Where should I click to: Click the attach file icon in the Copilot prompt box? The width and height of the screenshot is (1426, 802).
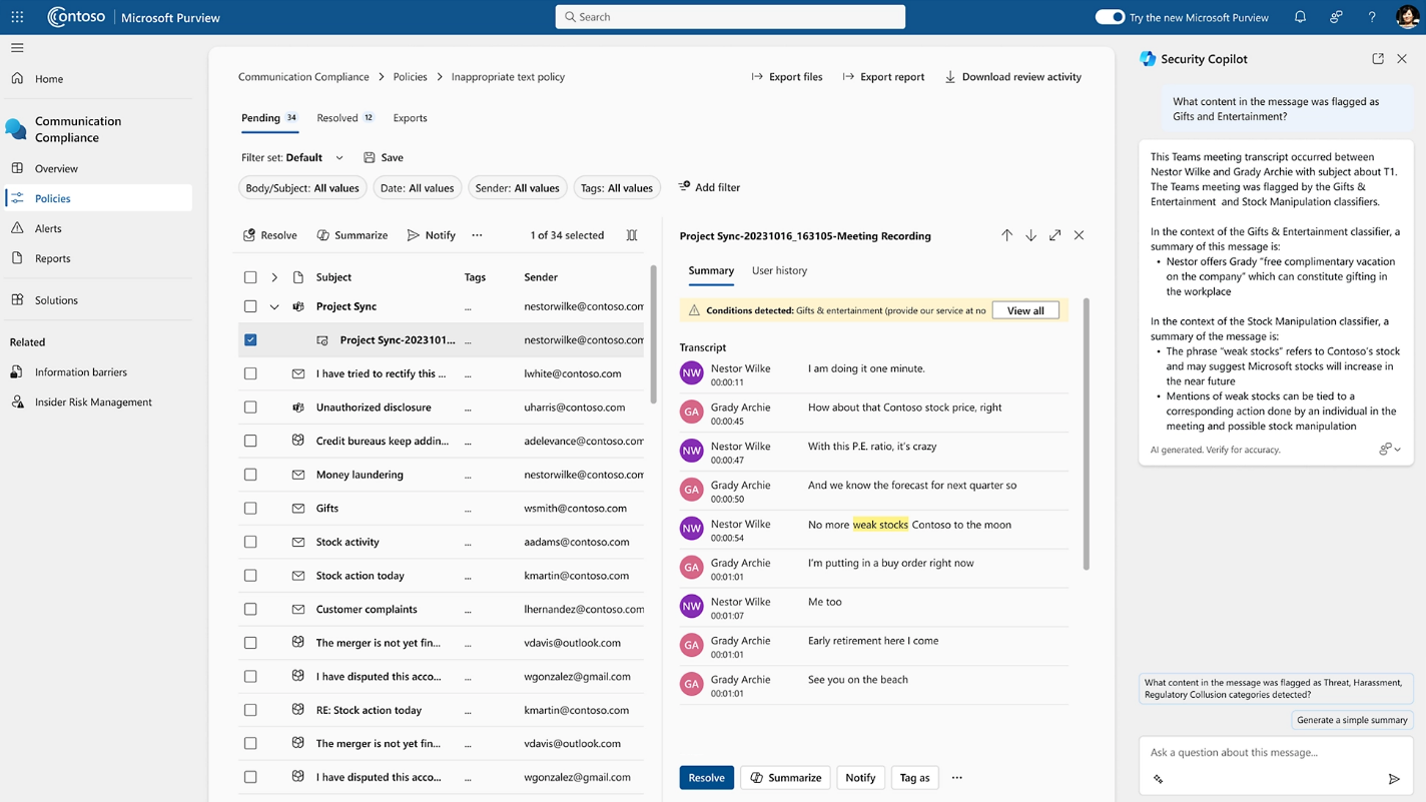(x=1158, y=779)
